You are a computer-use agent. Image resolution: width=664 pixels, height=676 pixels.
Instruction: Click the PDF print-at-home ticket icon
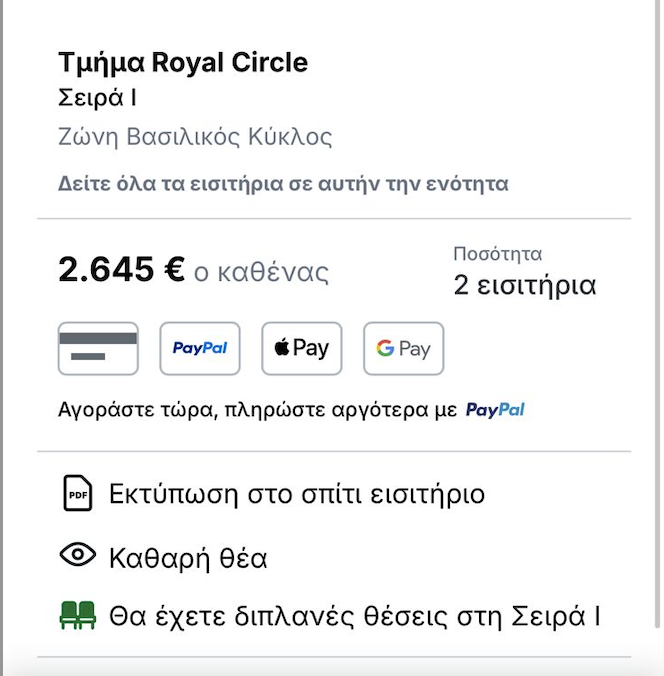[77, 494]
